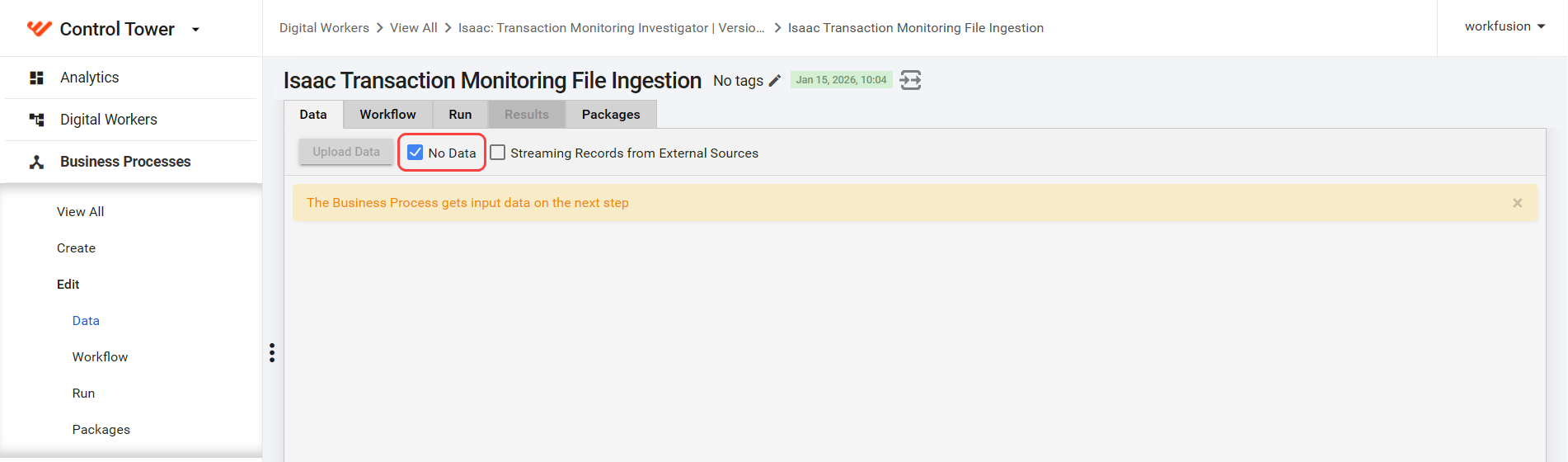
Task: Click the No tags label
Action: pos(738,81)
